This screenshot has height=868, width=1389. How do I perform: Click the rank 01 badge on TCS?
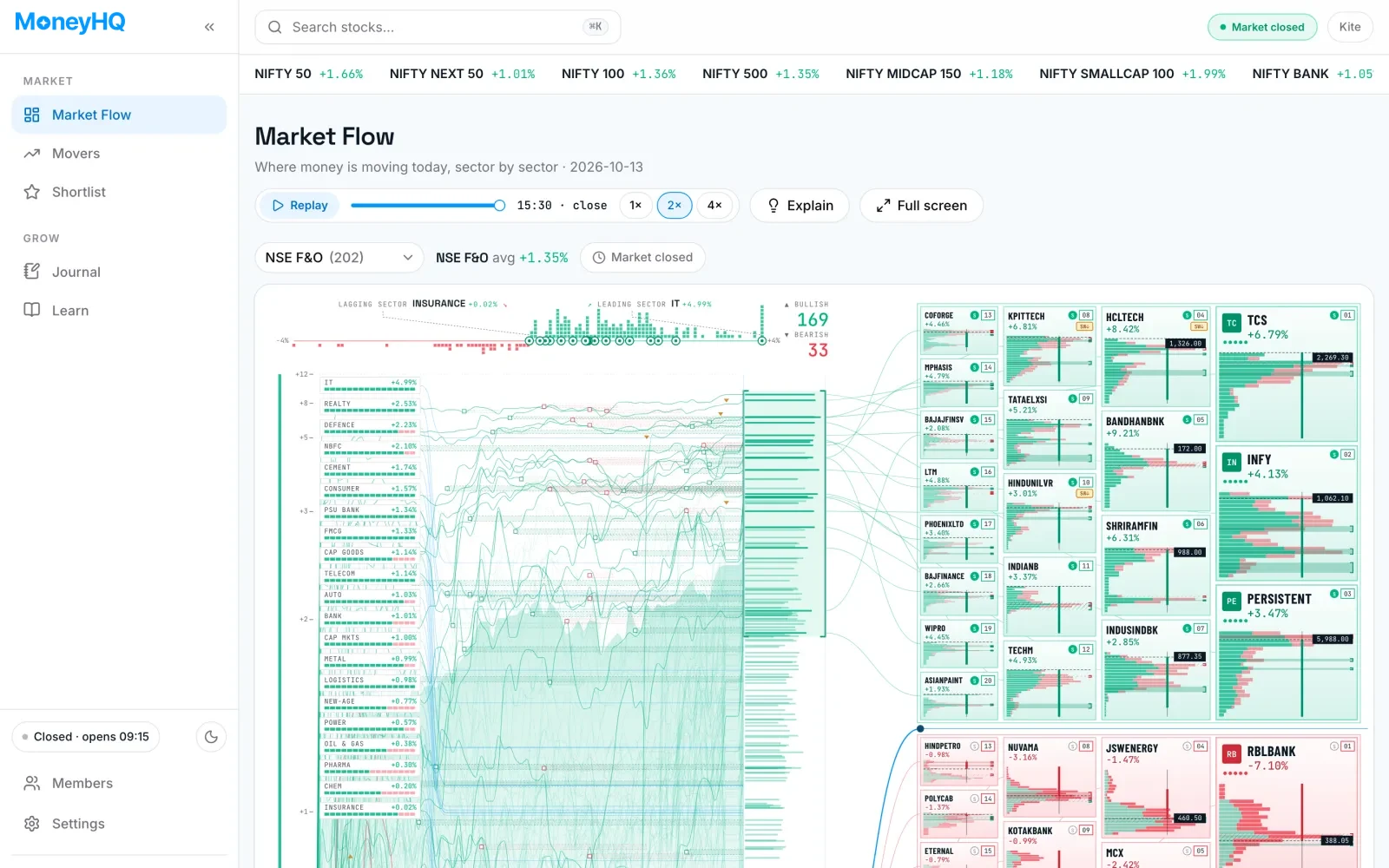[x=1347, y=315]
